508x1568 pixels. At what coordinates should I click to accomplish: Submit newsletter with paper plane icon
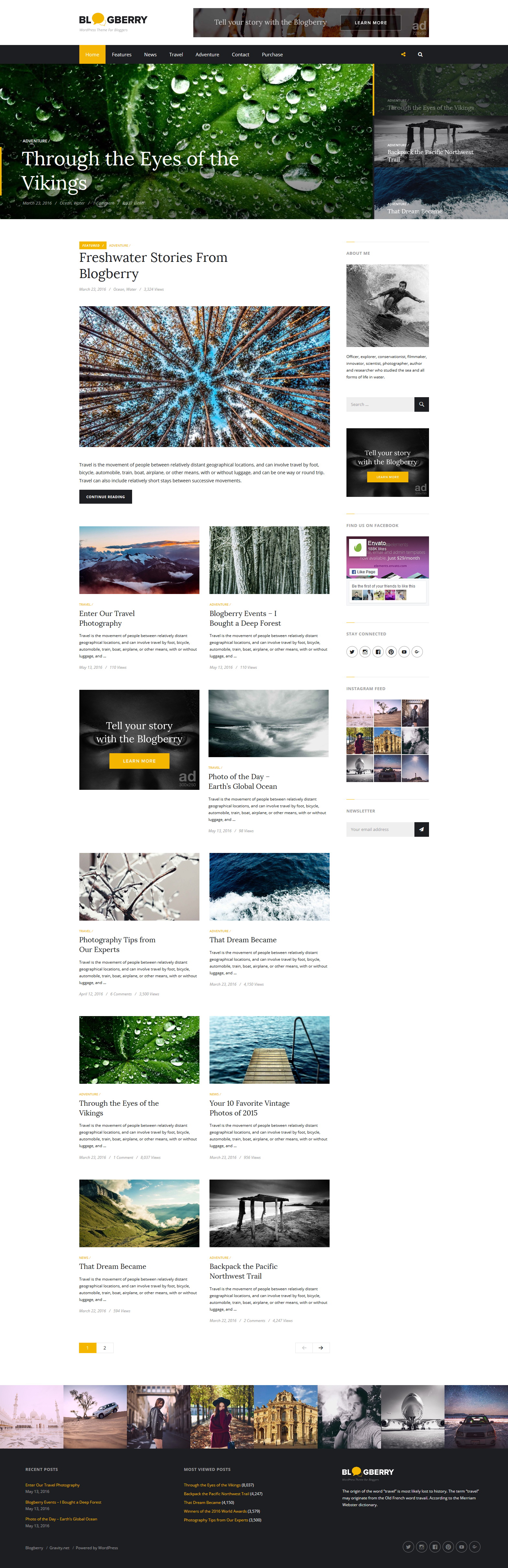pos(422,829)
